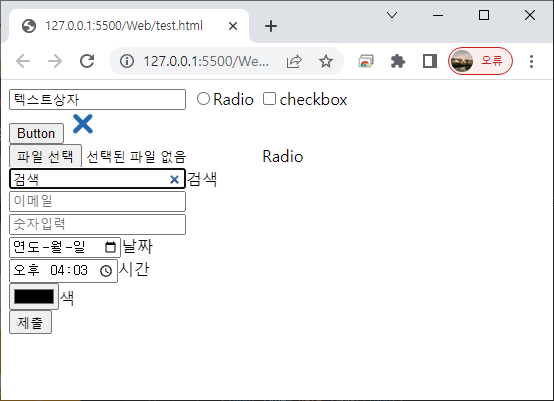Open a new tab with the plus button
The width and height of the screenshot is (554, 401).
point(271,26)
